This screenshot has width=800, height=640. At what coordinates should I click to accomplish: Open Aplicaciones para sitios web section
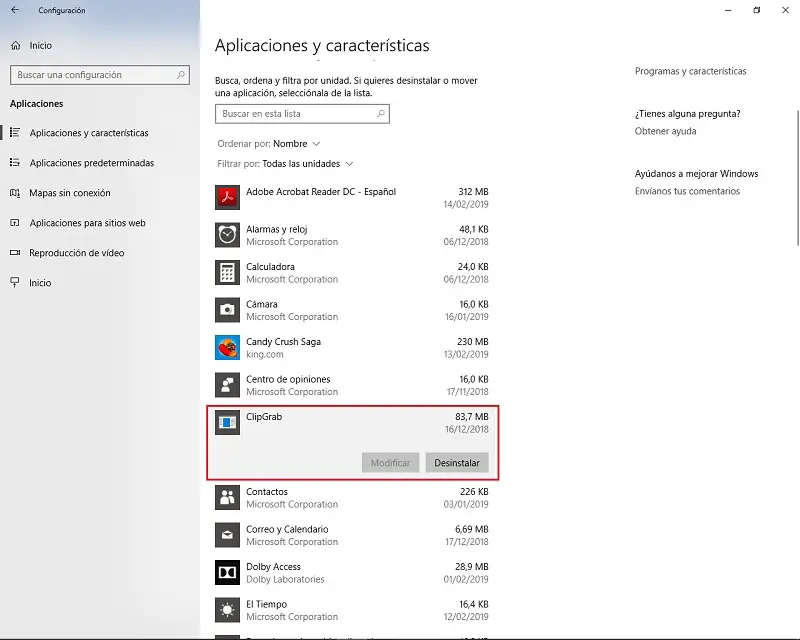pyautogui.click(x=87, y=223)
